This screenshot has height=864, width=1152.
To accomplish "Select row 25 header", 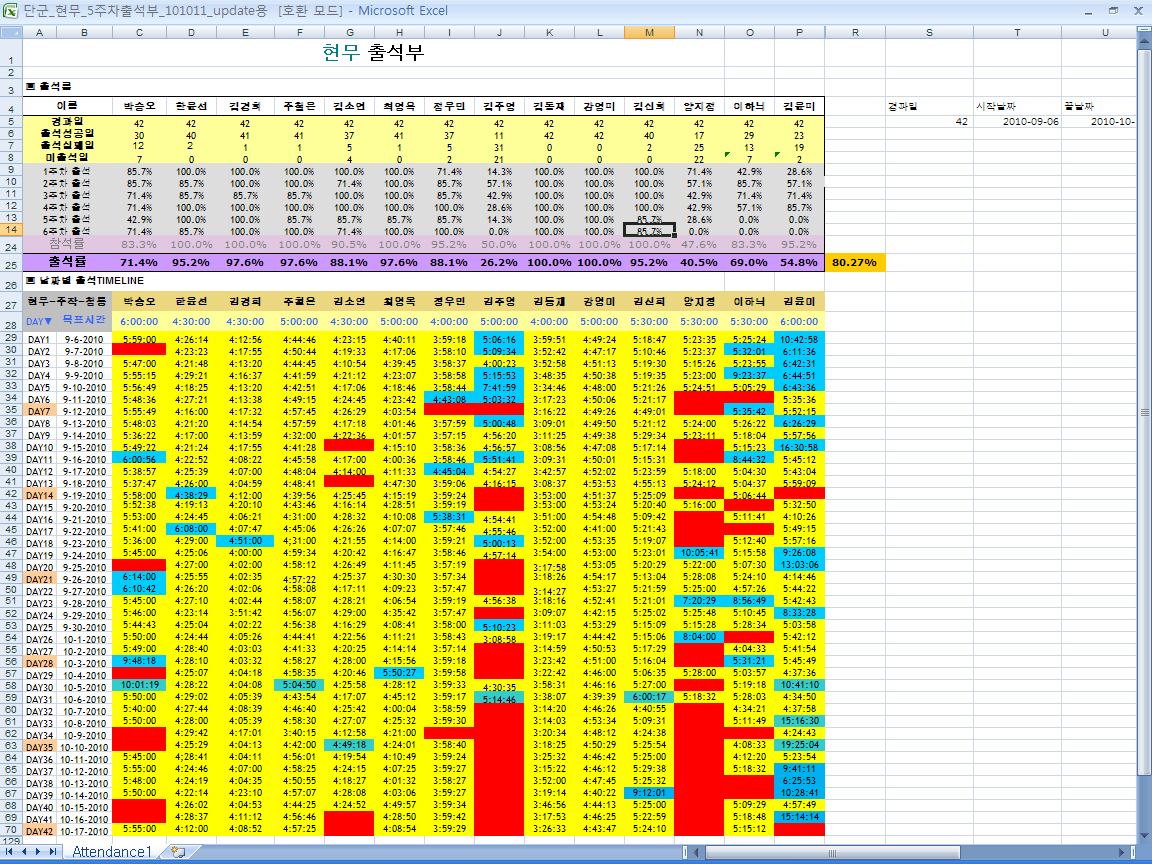I will [x=11, y=264].
